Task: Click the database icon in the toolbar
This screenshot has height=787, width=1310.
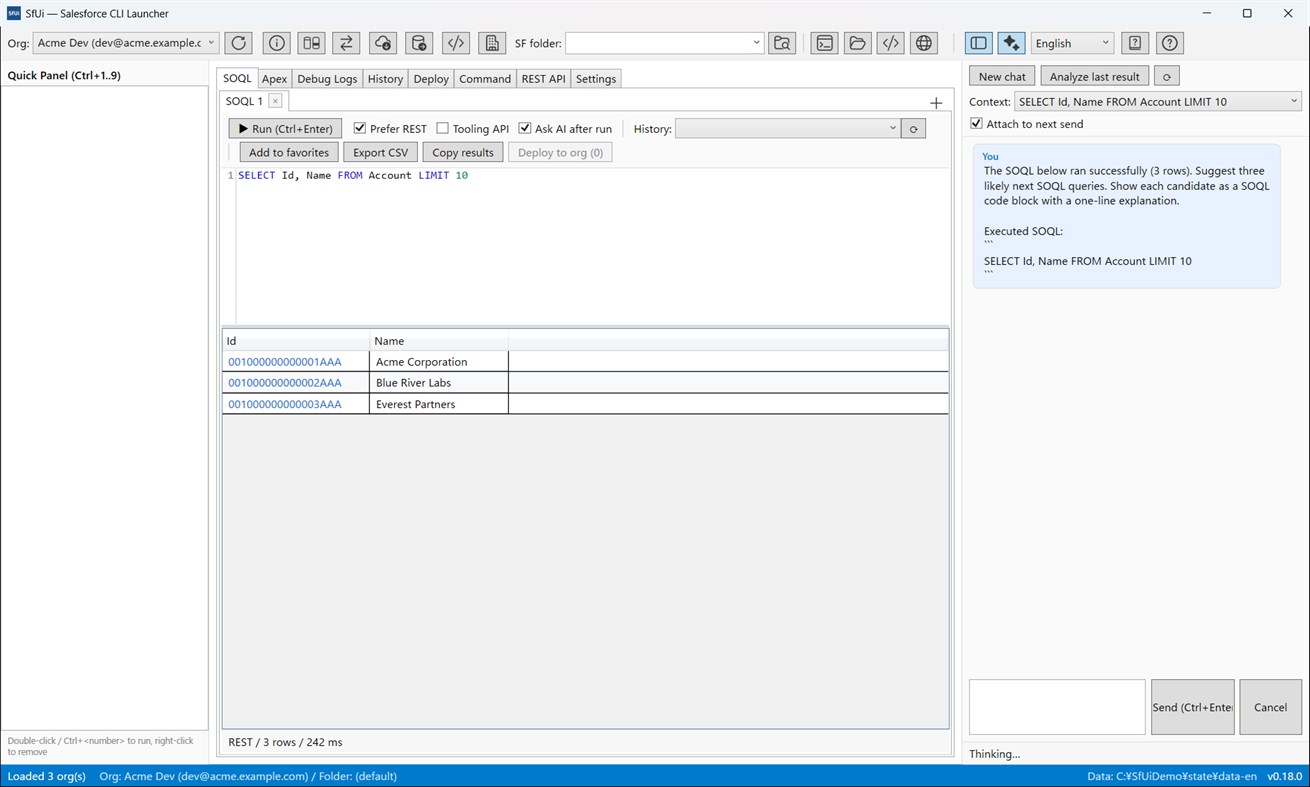Action: [419, 43]
